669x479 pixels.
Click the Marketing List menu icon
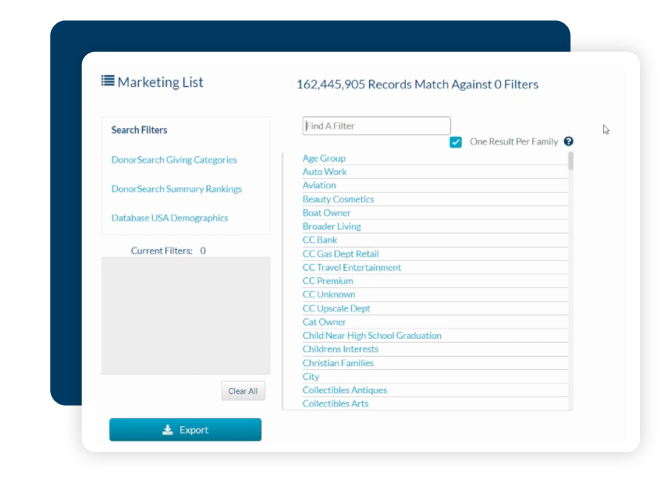108,81
